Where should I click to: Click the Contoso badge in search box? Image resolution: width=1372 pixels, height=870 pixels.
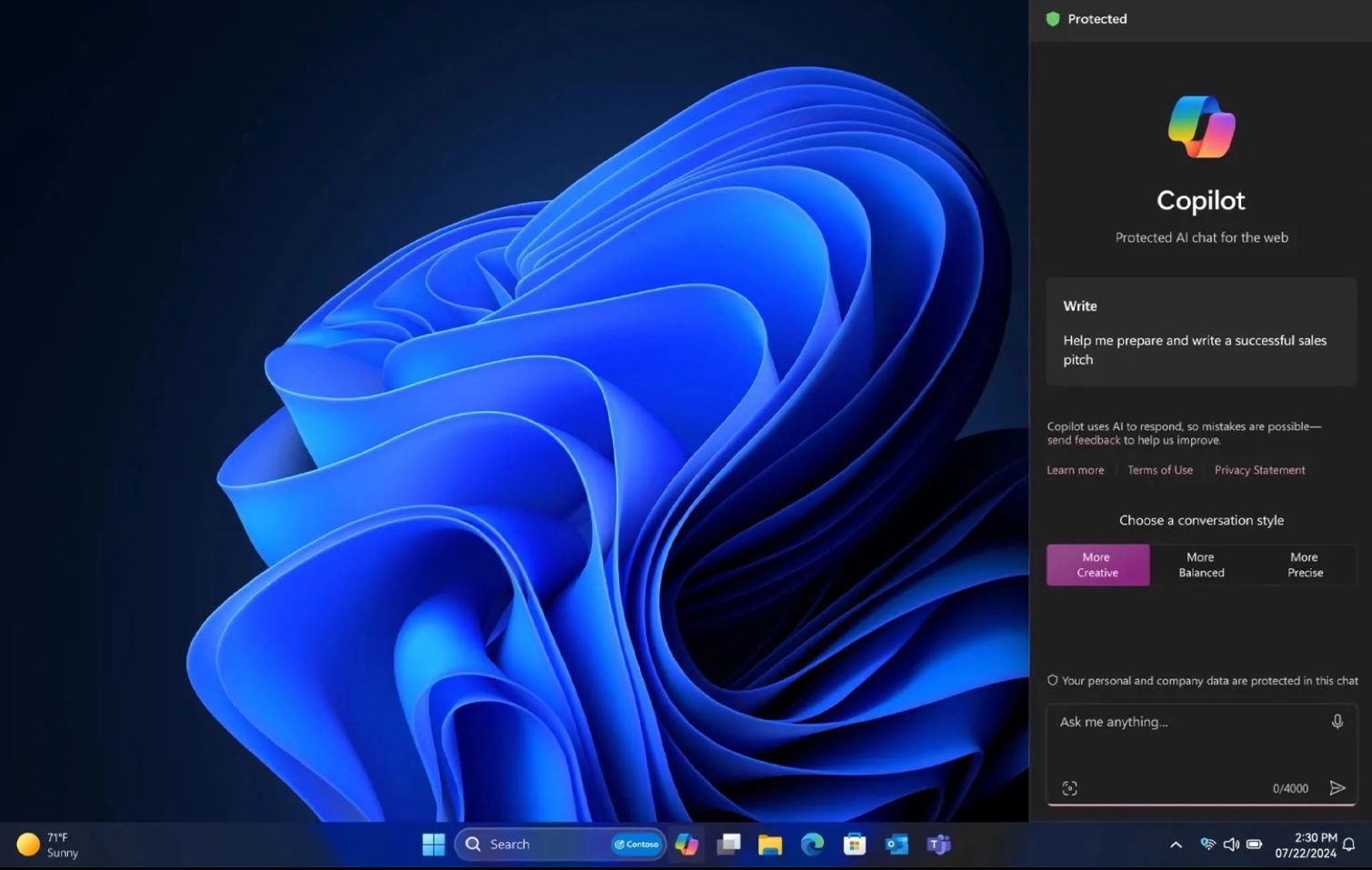636,845
